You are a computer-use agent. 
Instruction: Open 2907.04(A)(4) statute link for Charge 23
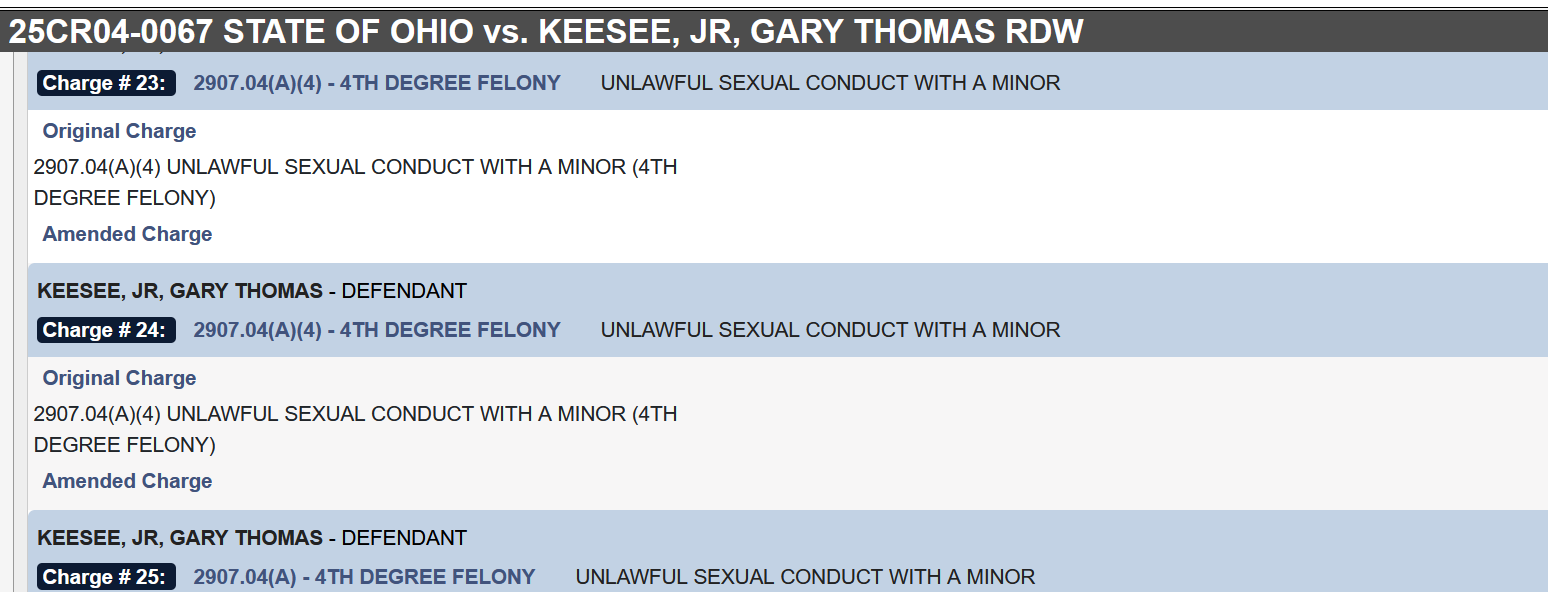coord(377,83)
